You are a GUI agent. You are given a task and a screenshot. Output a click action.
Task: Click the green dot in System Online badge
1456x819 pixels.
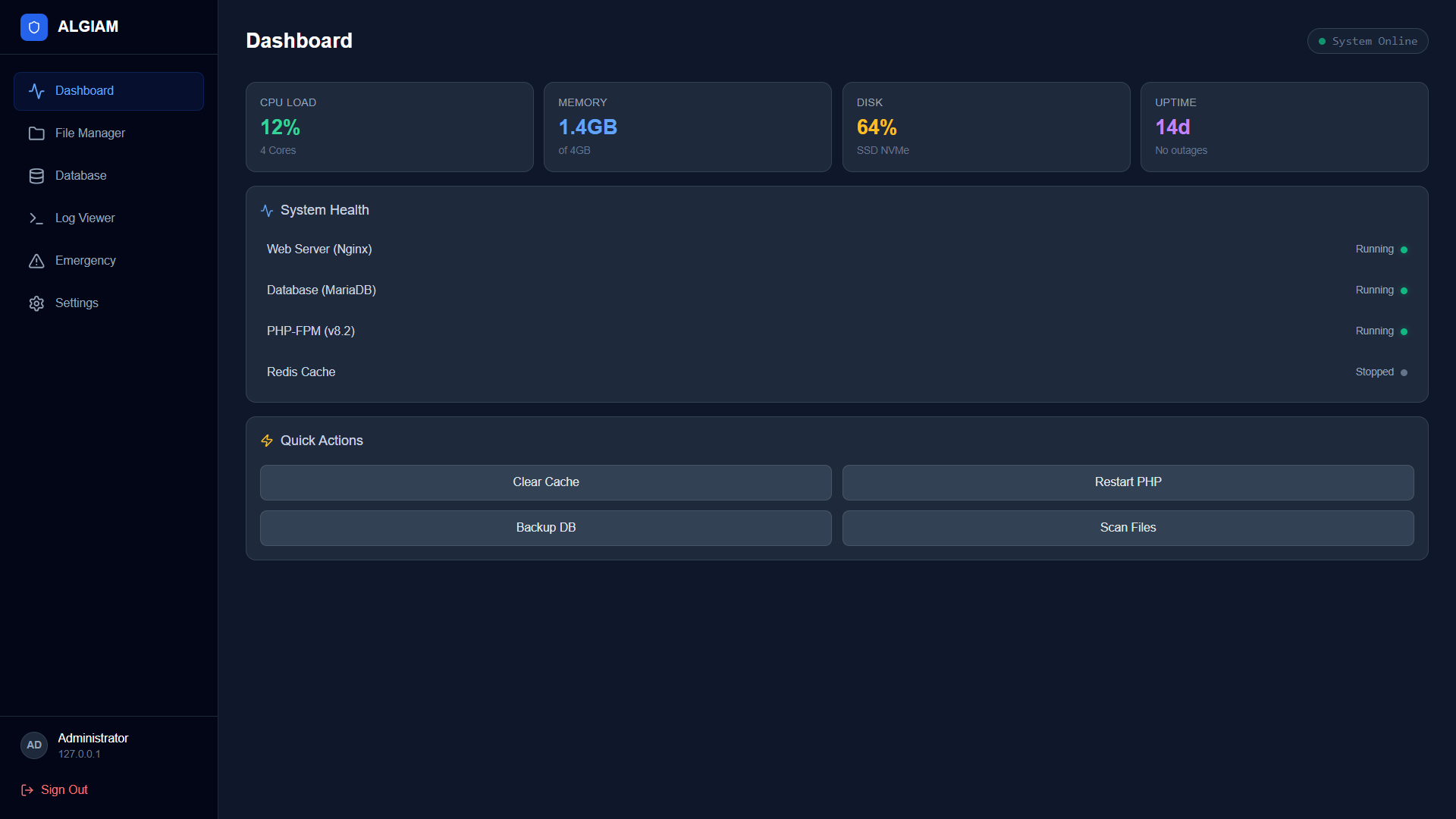(1323, 41)
